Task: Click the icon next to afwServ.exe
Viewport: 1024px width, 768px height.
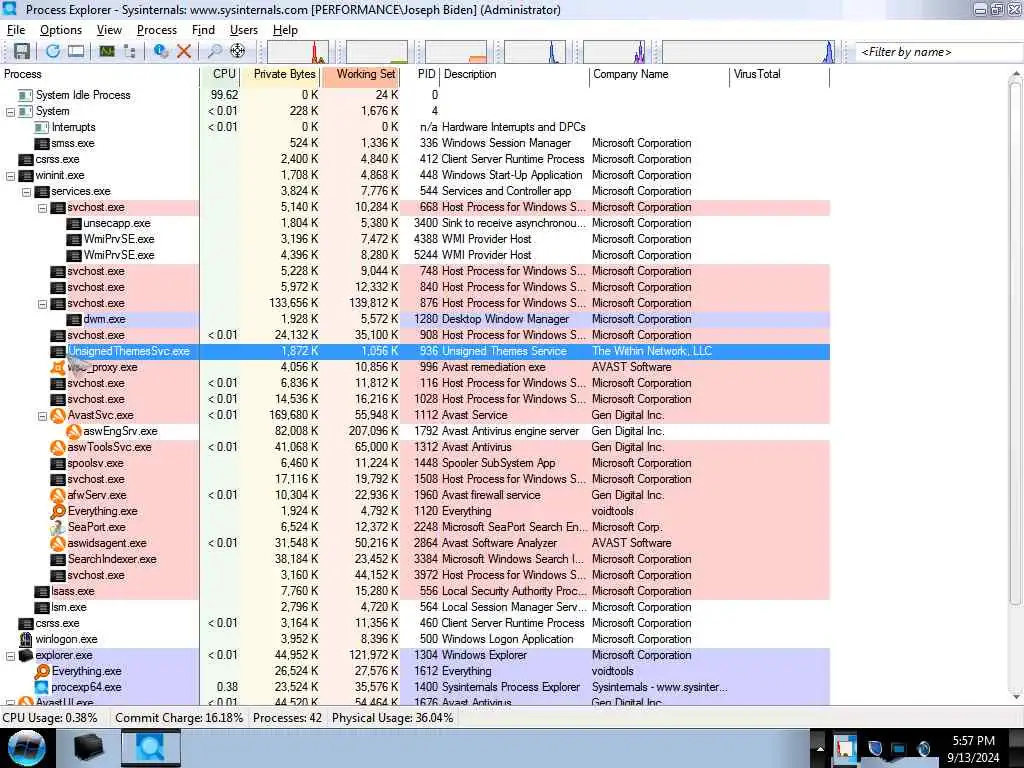Action: pyautogui.click(x=58, y=495)
